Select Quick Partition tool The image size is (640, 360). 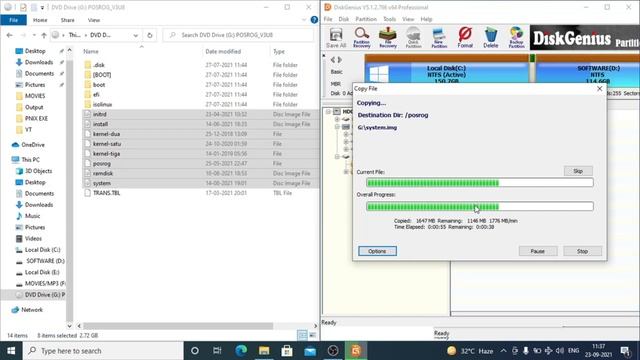(x=413, y=38)
